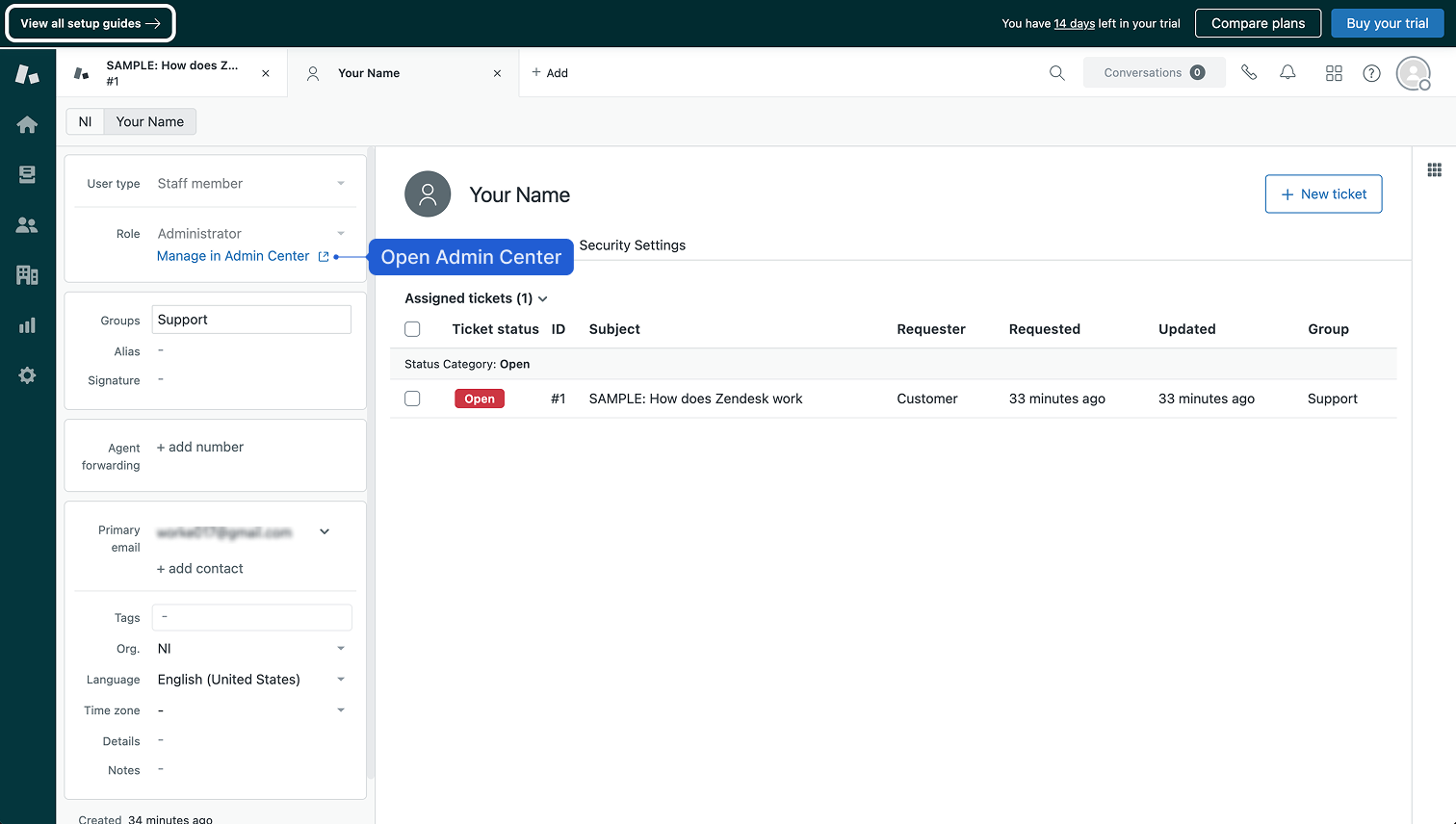Click the Groups field showing Support

[251, 320]
